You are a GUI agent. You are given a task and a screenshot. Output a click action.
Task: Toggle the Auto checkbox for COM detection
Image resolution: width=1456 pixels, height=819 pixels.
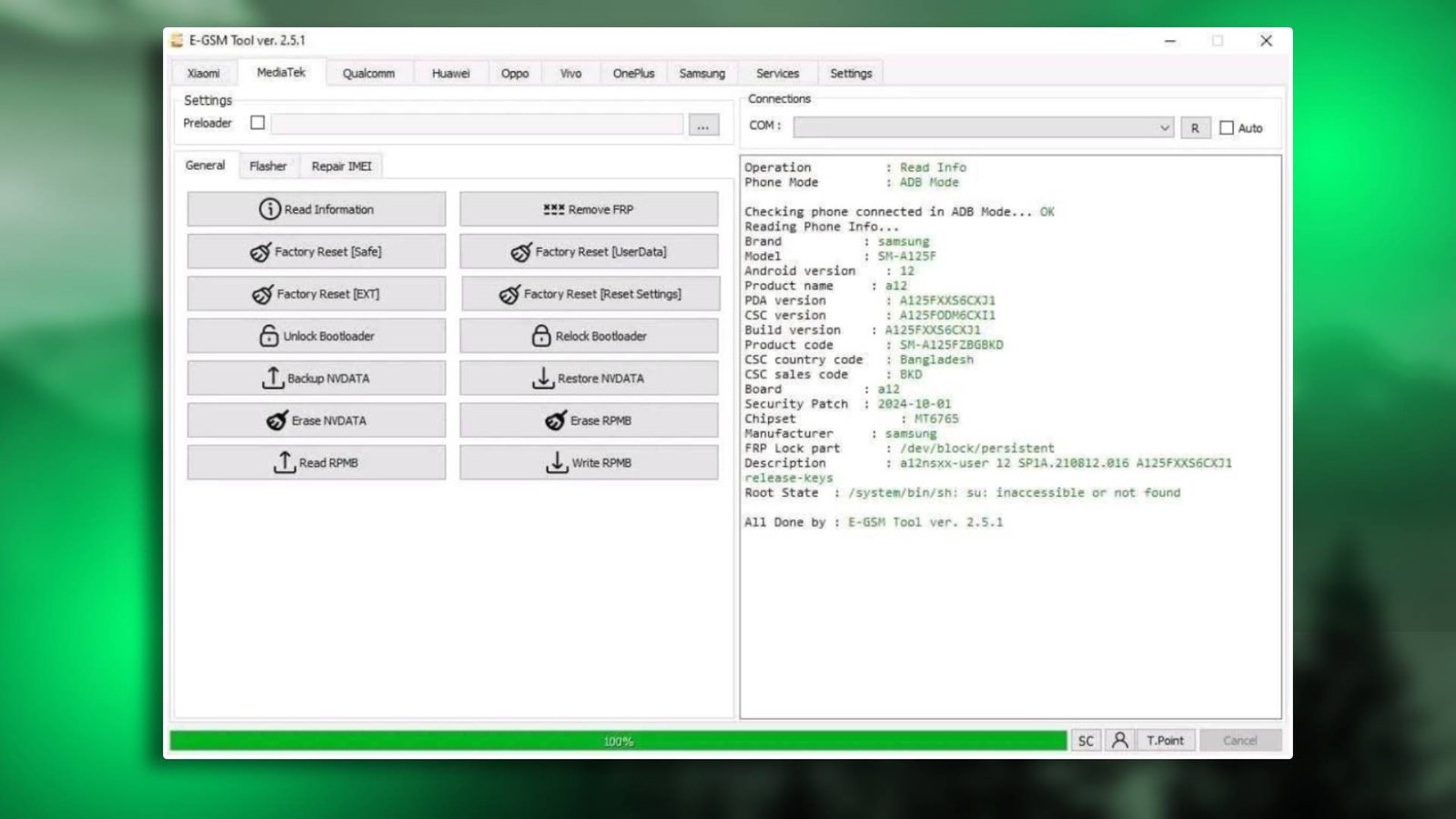[x=1227, y=127]
